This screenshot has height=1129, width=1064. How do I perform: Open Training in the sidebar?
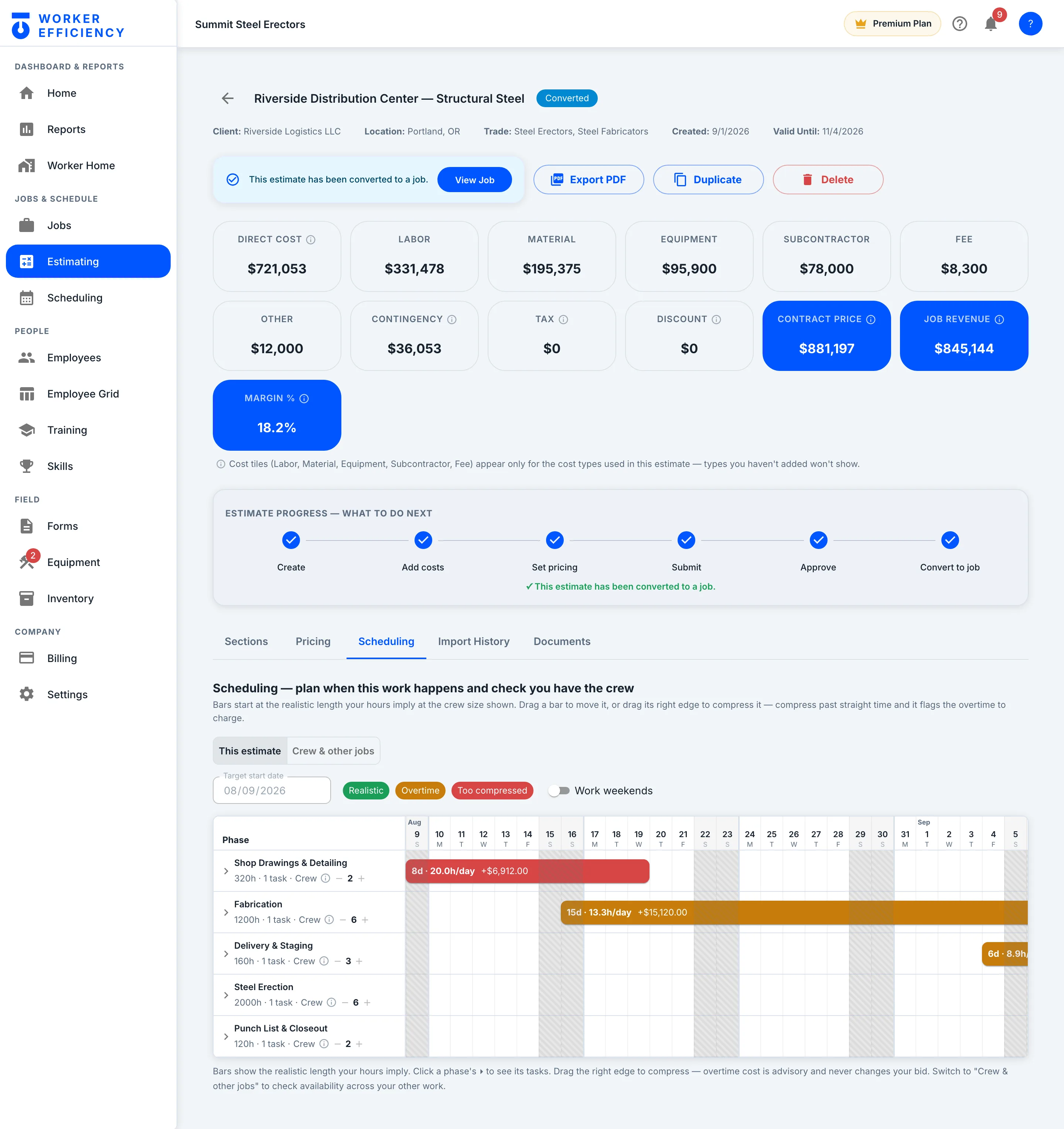coord(88,430)
